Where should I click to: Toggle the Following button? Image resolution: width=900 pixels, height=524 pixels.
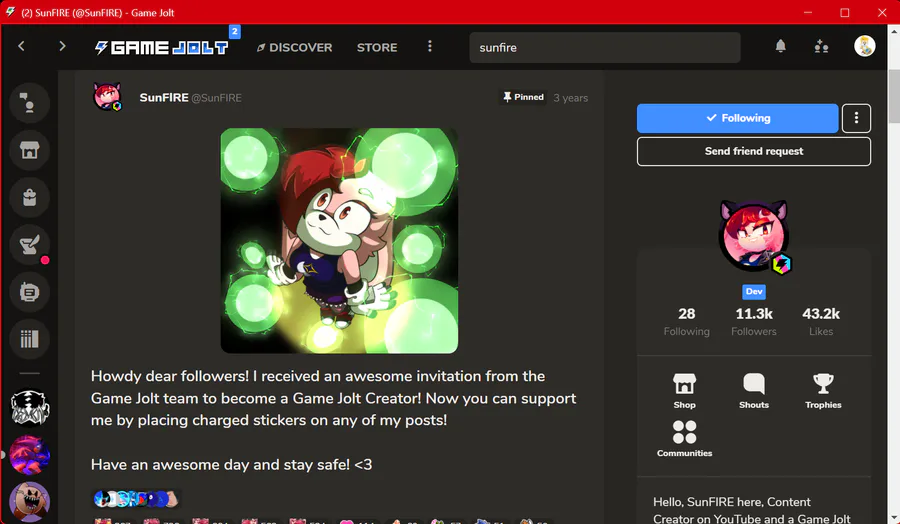click(738, 118)
